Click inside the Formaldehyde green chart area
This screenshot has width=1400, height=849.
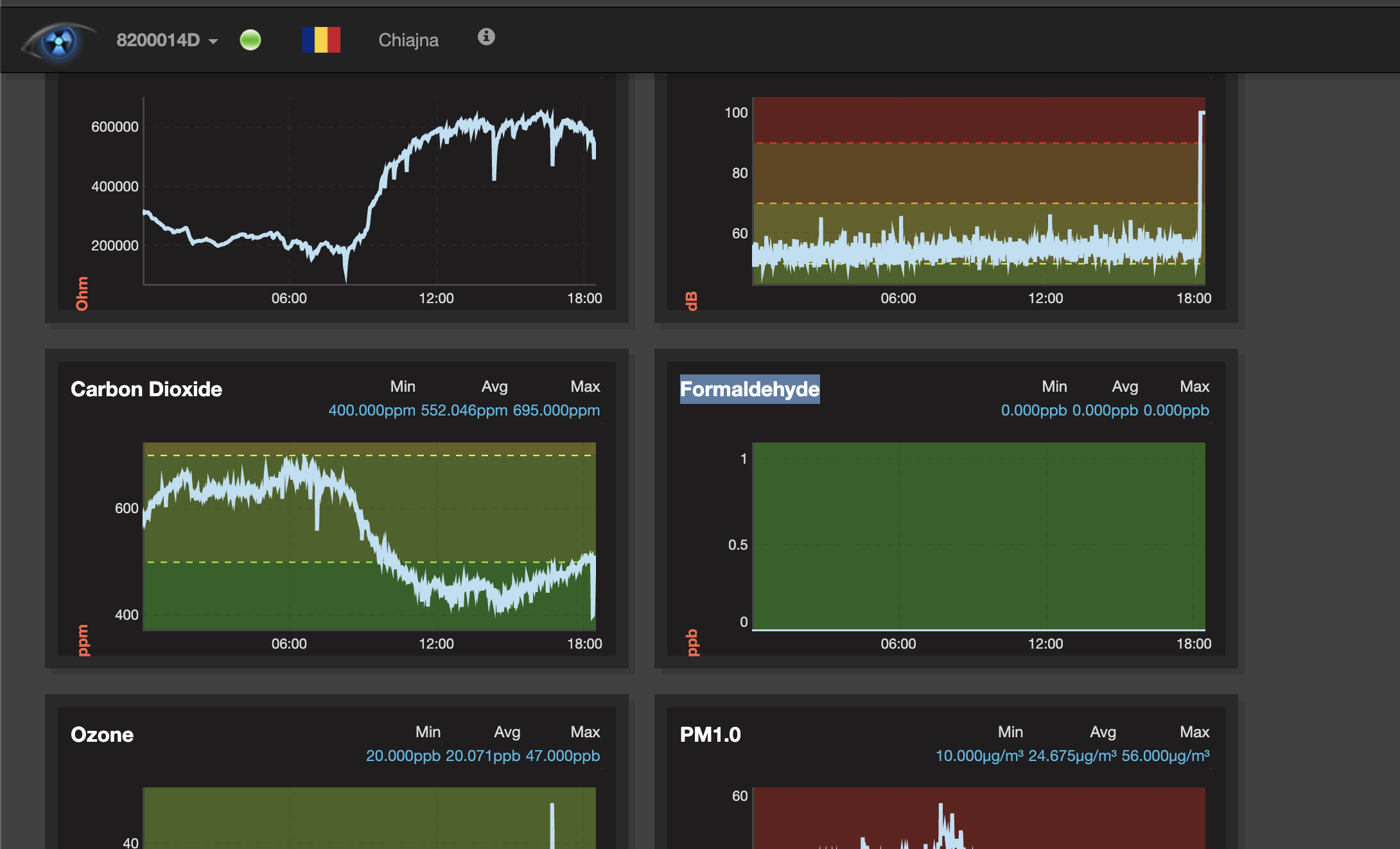click(x=978, y=536)
